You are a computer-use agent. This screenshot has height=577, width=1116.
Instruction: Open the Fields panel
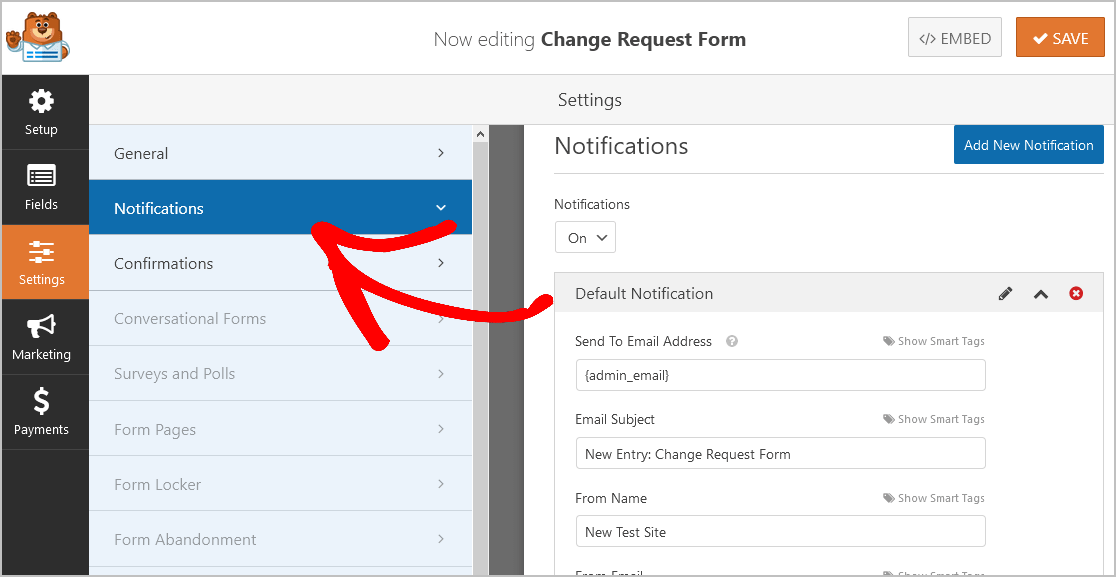pos(41,187)
